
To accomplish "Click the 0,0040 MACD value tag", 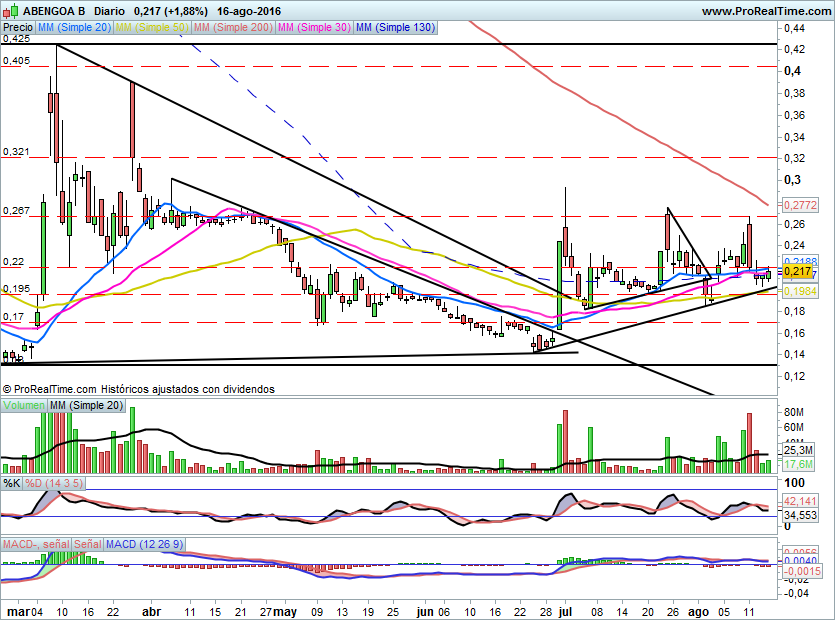I will [800, 560].
